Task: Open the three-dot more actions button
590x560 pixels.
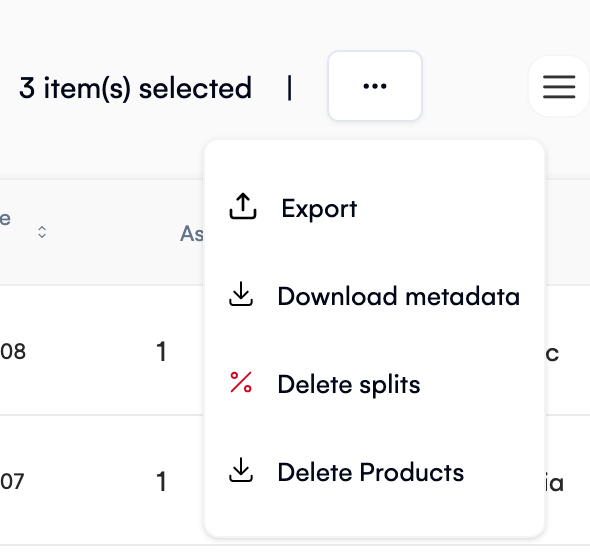Action: (375, 86)
